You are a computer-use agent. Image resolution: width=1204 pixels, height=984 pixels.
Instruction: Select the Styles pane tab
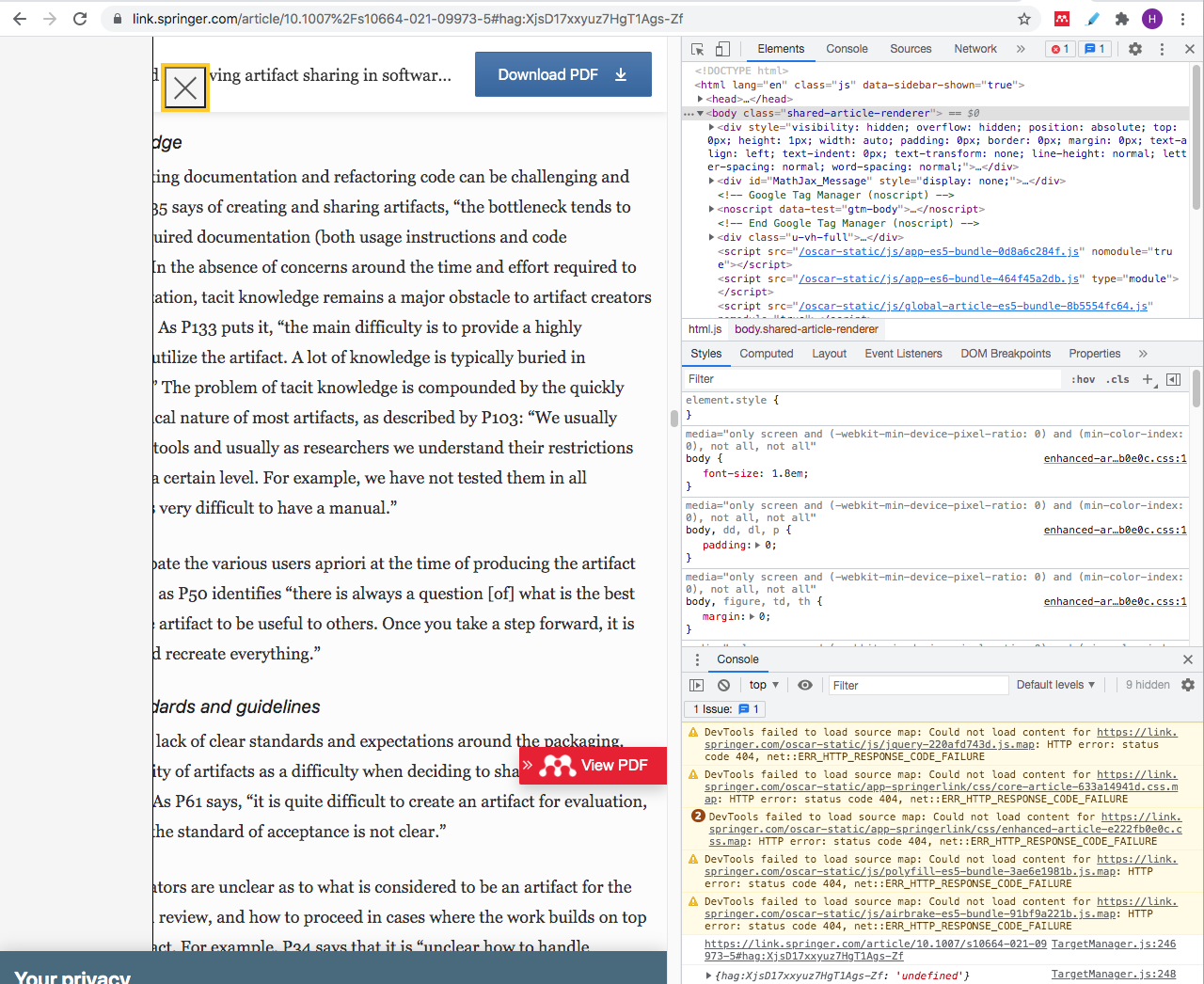point(706,354)
